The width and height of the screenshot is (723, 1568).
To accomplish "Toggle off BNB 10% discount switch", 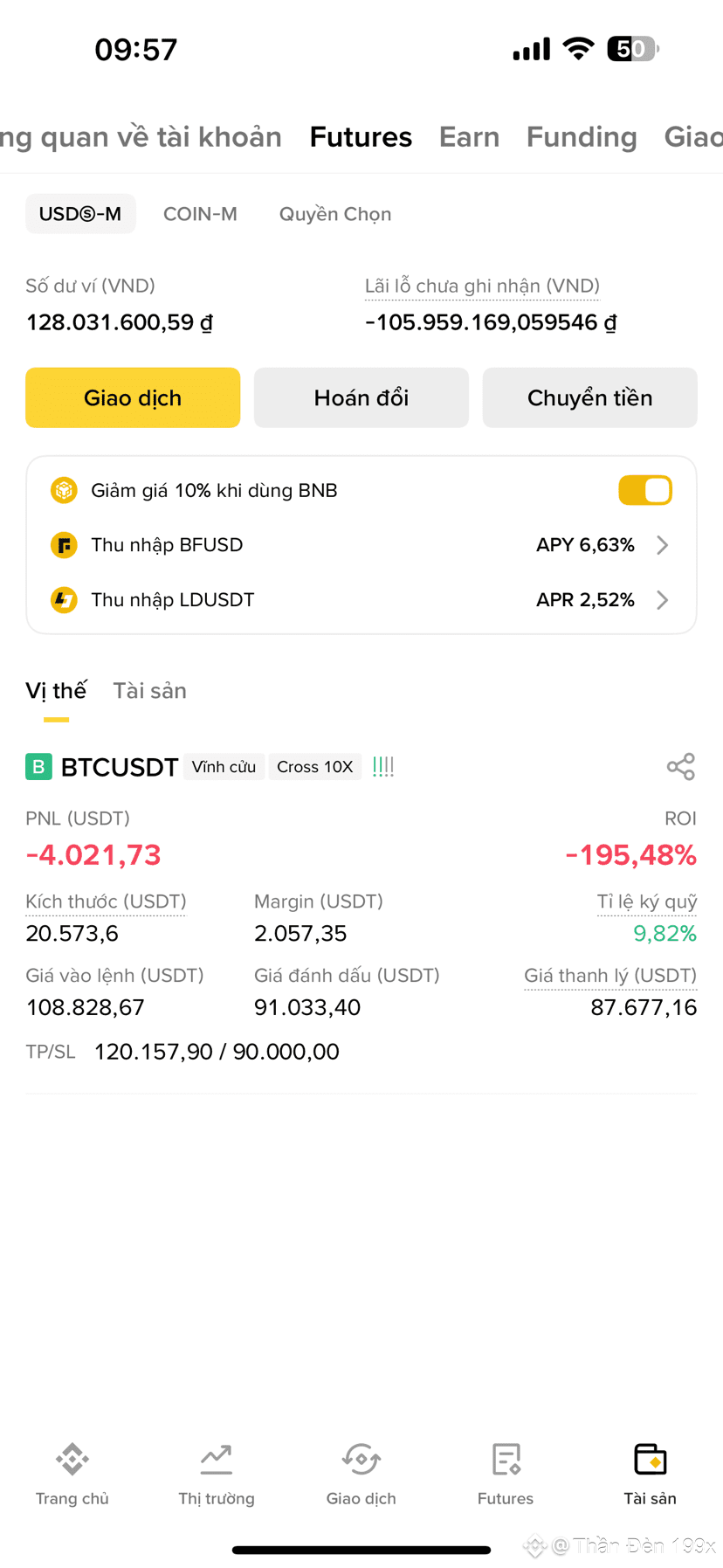I will pos(645,490).
